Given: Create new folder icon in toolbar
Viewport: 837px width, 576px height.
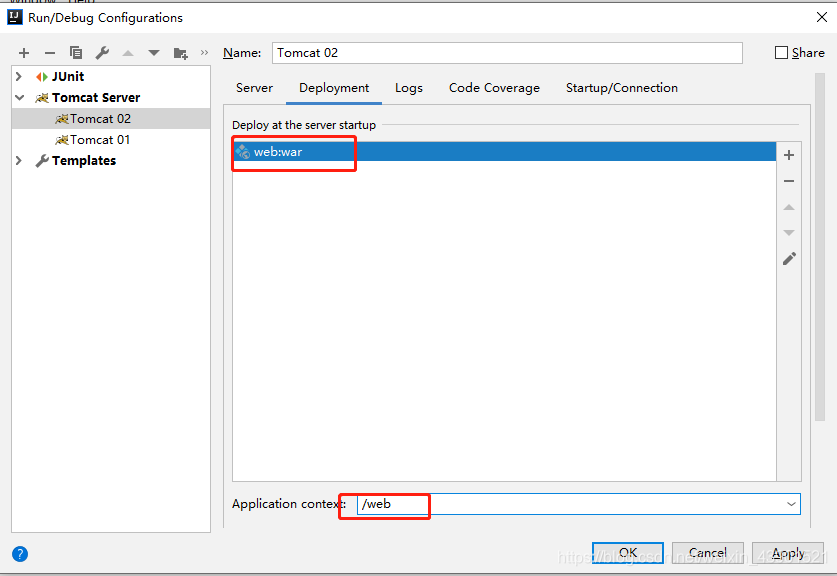Looking at the screenshot, I should [x=180, y=53].
